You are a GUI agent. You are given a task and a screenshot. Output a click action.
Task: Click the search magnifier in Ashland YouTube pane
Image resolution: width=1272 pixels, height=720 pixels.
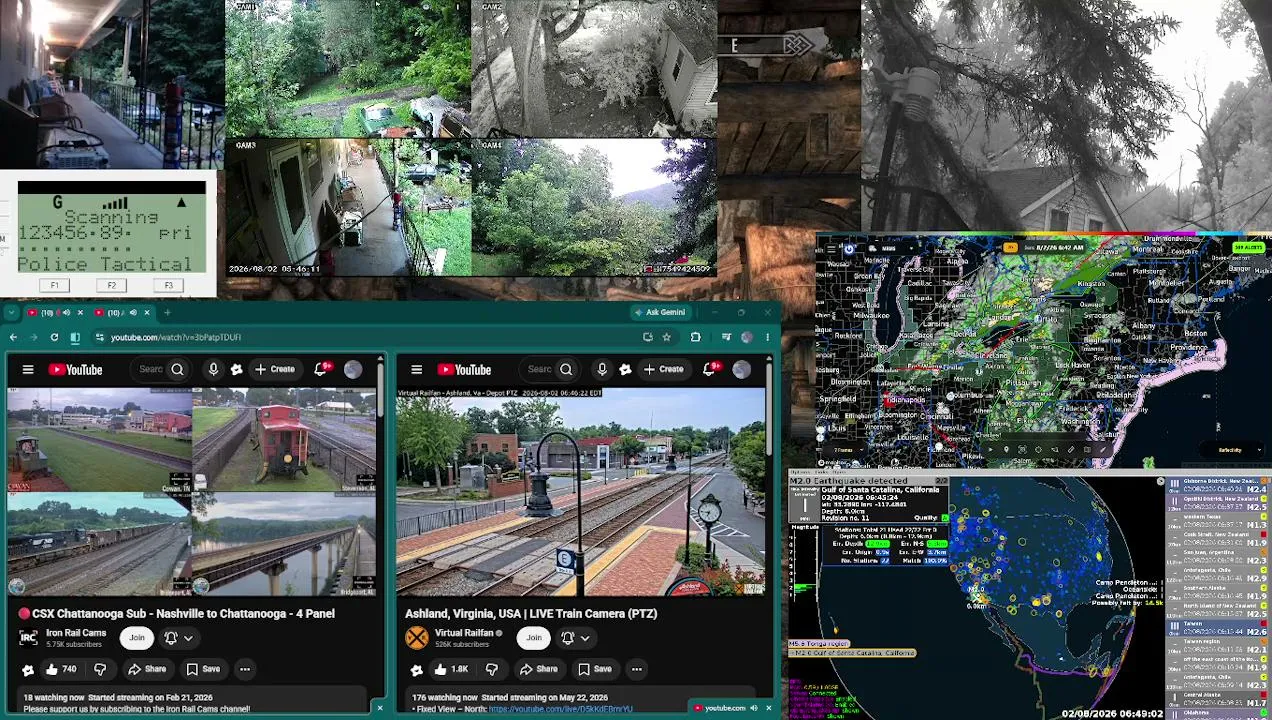(566, 370)
